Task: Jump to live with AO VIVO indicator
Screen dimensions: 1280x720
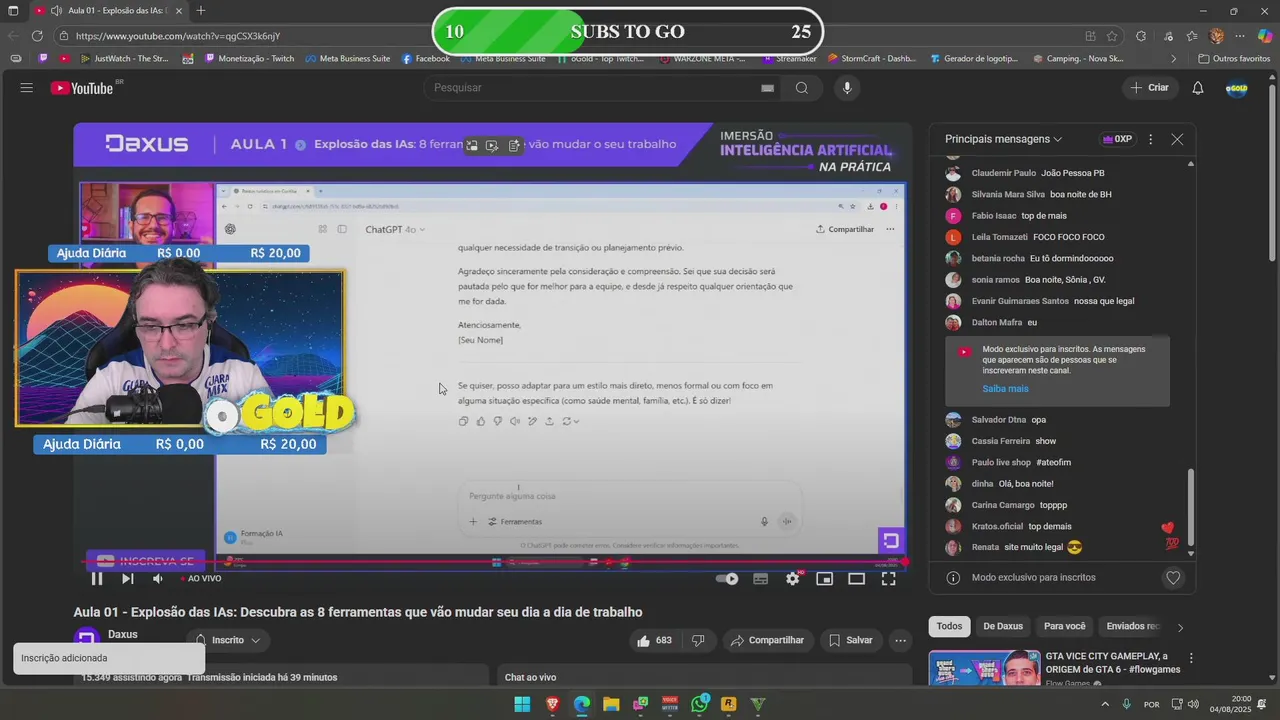Action: tap(200, 578)
